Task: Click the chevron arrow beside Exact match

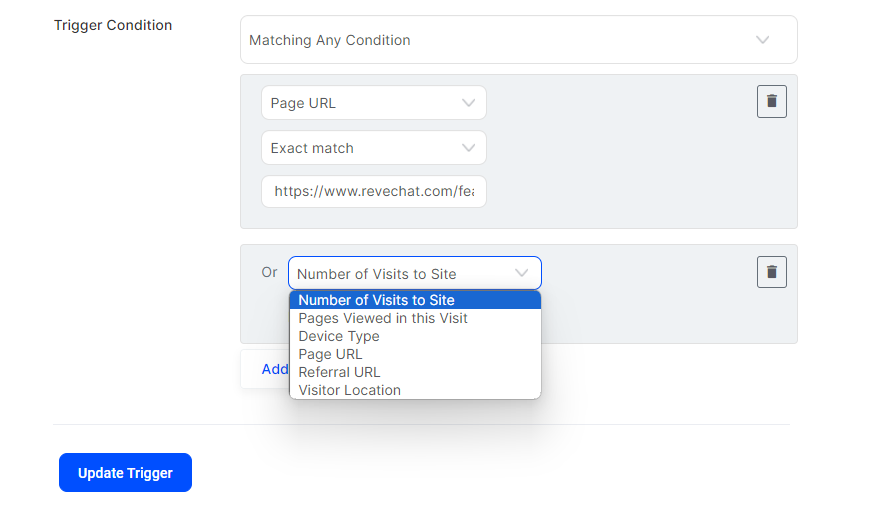Action: click(468, 148)
